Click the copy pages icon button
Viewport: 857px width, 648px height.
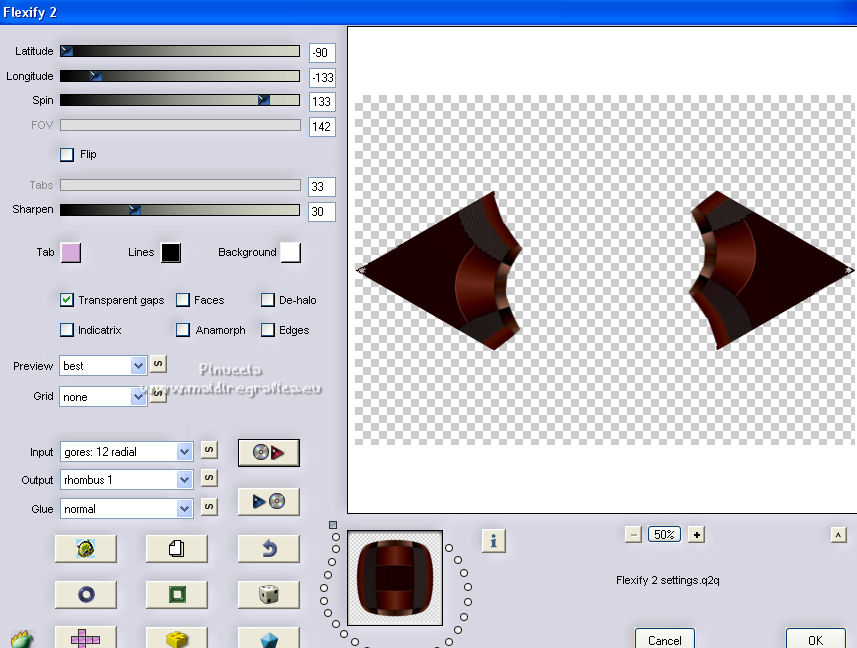pyautogui.click(x=177, y=549)
